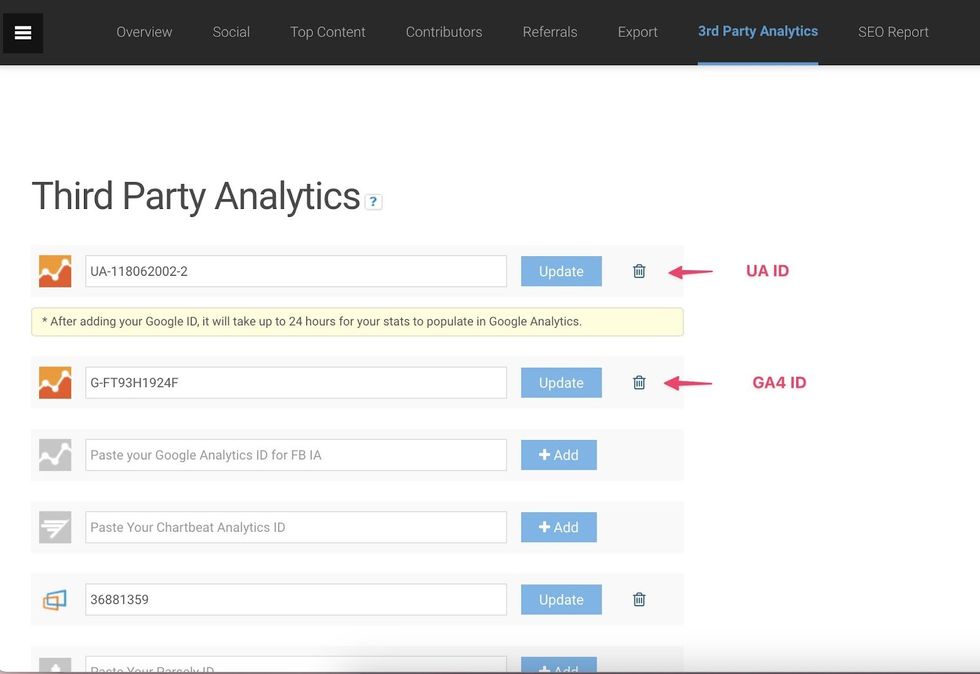Add the Google Analytics ID for FB IA
Image resolution: width=980 pixels, height=674 pixels.
point(558,455)
